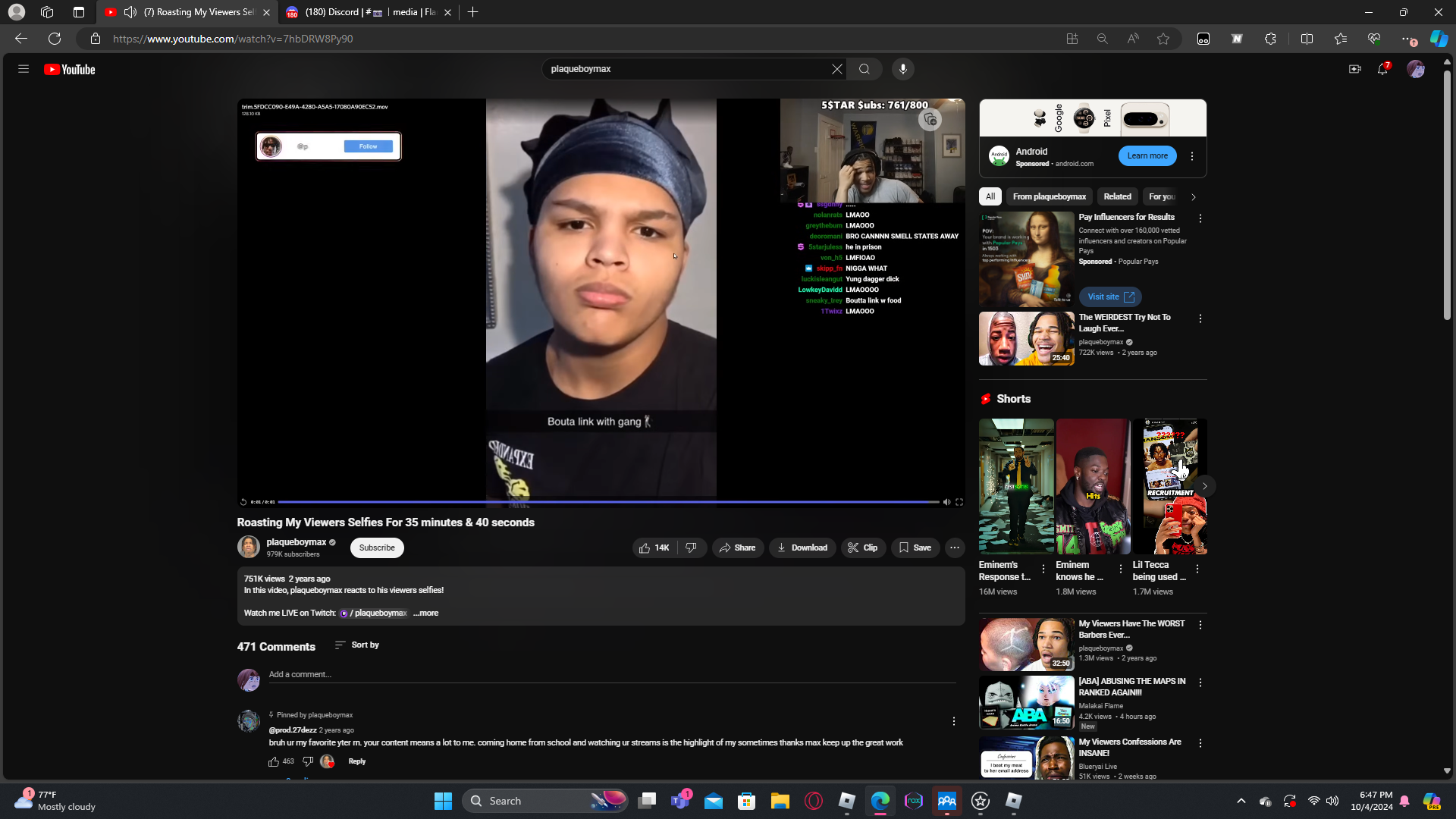1456x819 pixels.
Task: Open Microsoft Teams from the taskbar
Action: point(680,801)
